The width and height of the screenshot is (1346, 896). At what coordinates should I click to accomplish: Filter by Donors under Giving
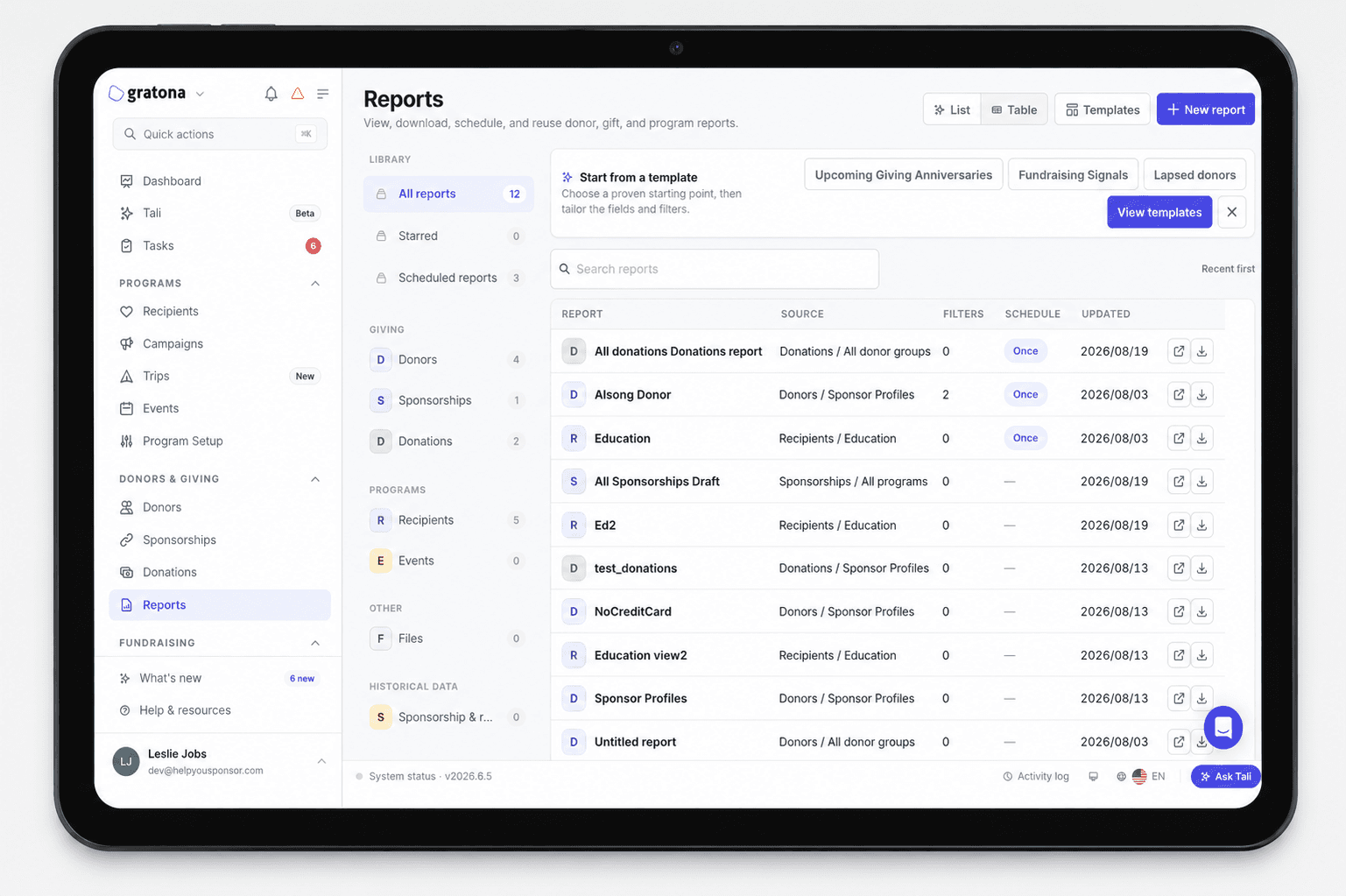[x=448, y=360]
